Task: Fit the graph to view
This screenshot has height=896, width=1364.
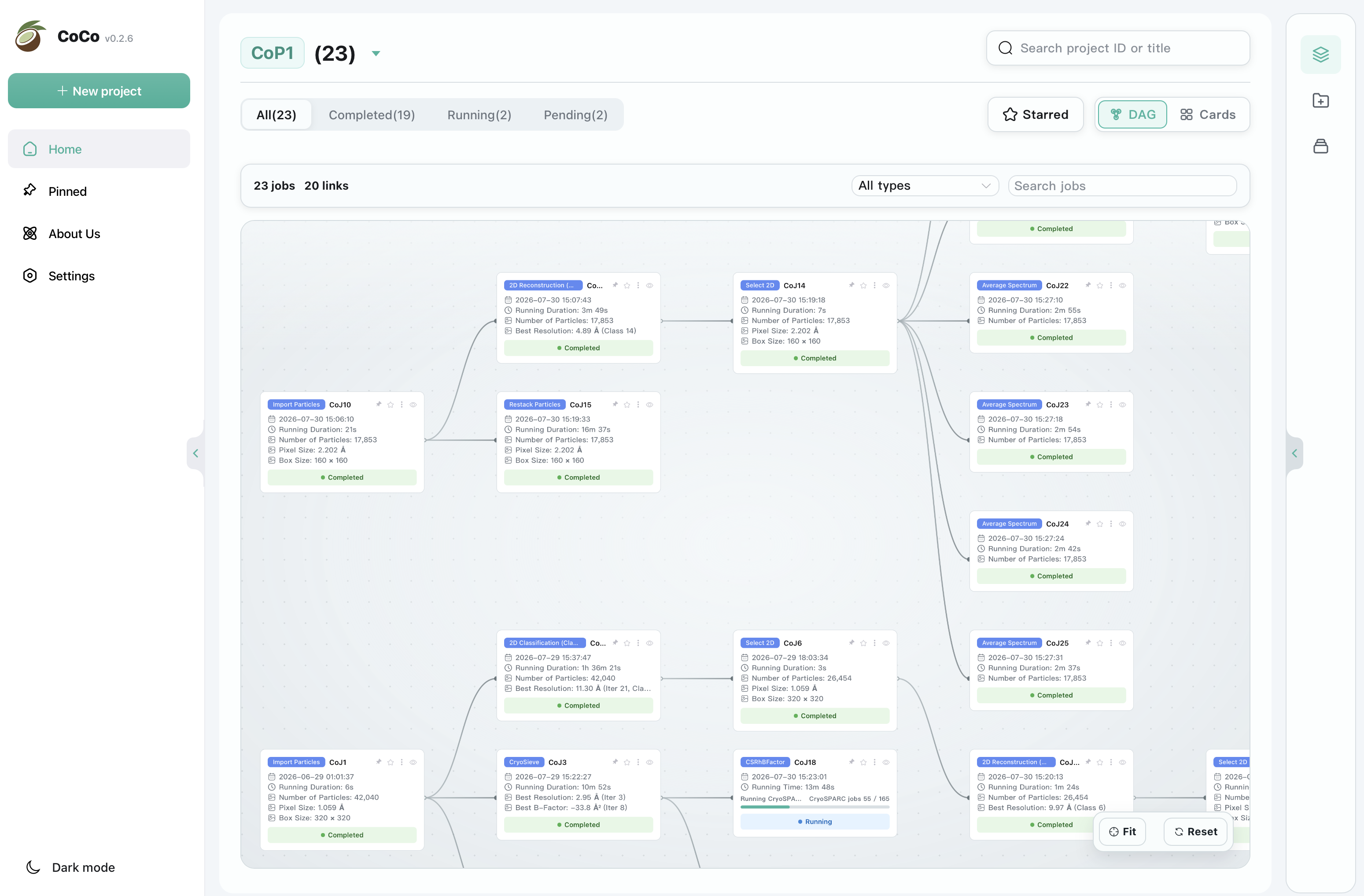Action: tap(1122, 831)
